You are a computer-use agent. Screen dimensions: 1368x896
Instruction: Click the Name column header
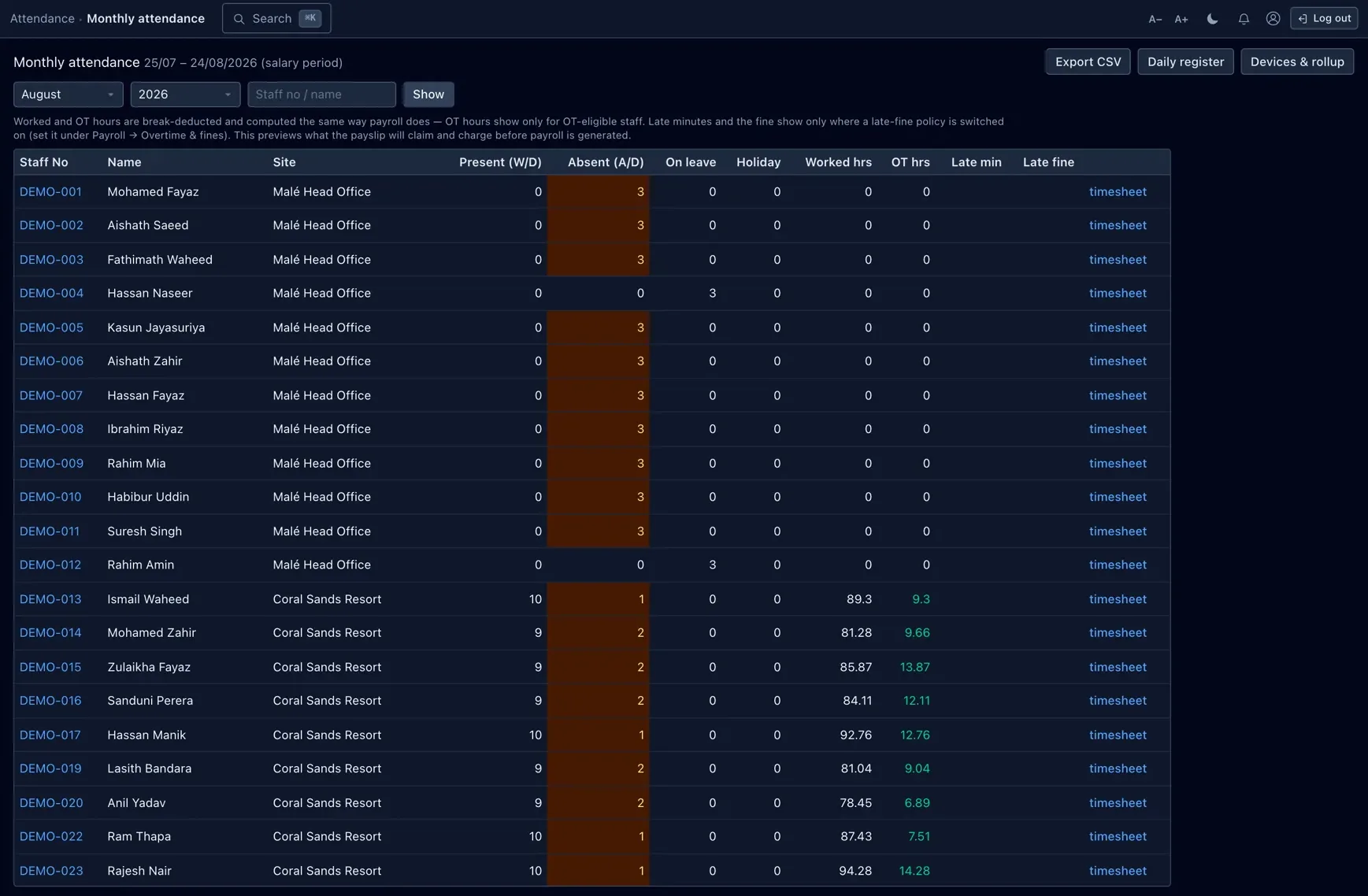[x=124, y=162]
